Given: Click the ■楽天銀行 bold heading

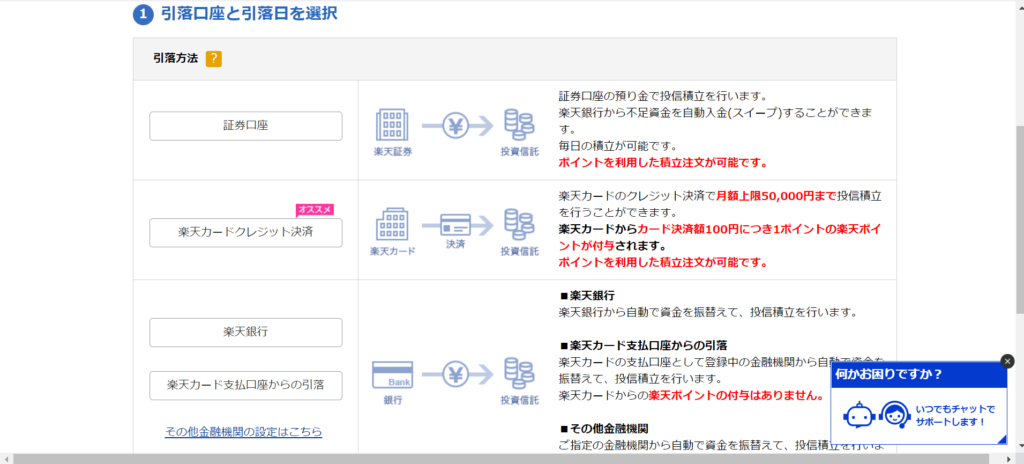Looking at the screenshot, I should pos(587,295).
